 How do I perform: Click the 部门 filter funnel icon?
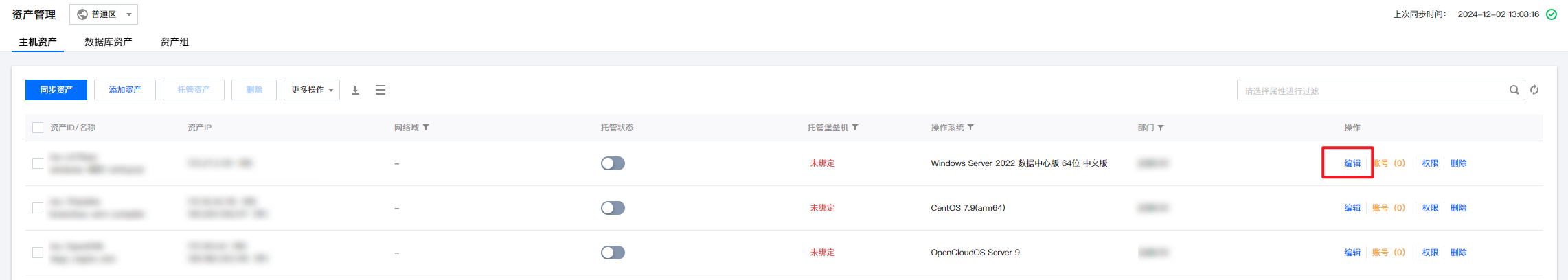(1161, 128)
